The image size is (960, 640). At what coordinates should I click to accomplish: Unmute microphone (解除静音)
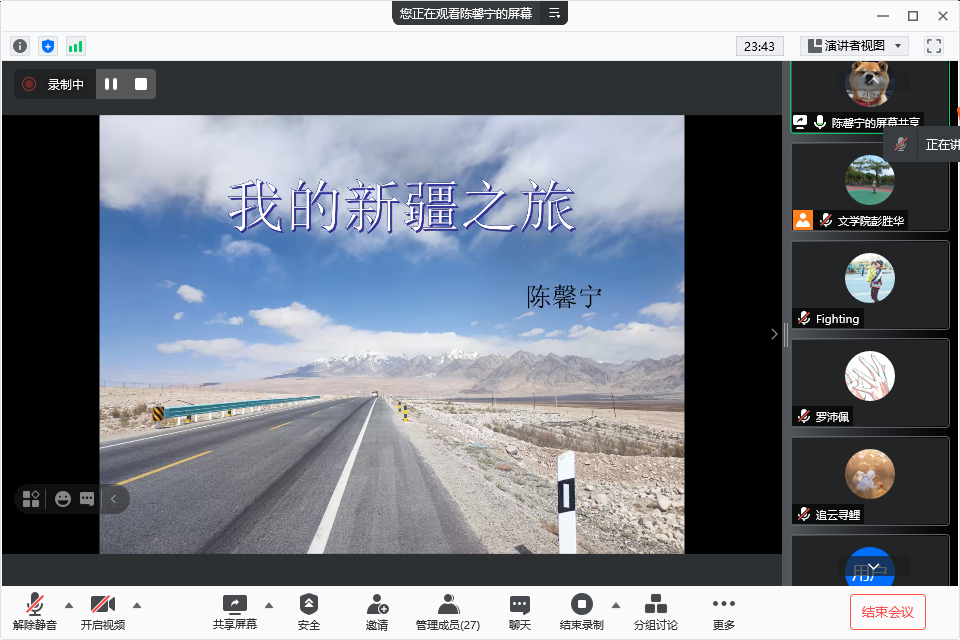pos(35,611)
